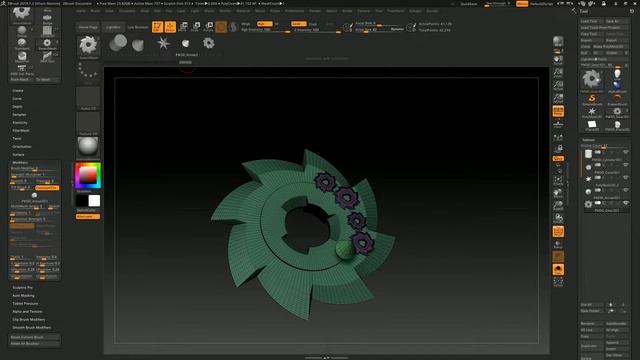The width and height of the screenshot is (640, 360).
Task: Select the EraserBrush tool in the Tool panel
Action: click(x=617, y=99)
